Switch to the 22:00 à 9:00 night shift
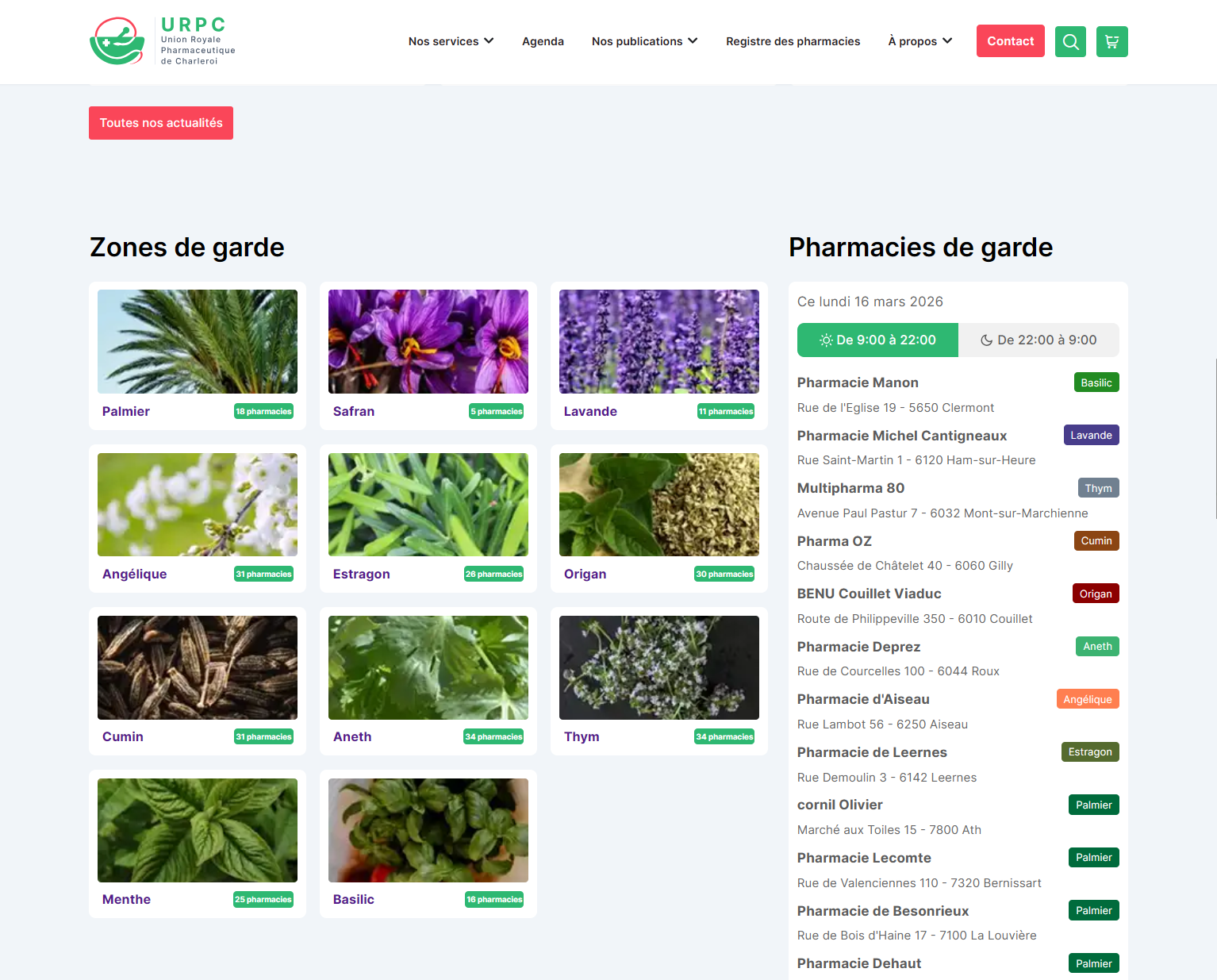 (1038, 340)
